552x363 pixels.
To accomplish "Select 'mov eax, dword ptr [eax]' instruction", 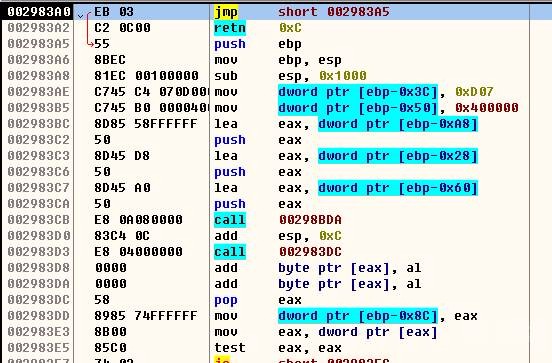I will pyautogui.click(x=326, y=332).
